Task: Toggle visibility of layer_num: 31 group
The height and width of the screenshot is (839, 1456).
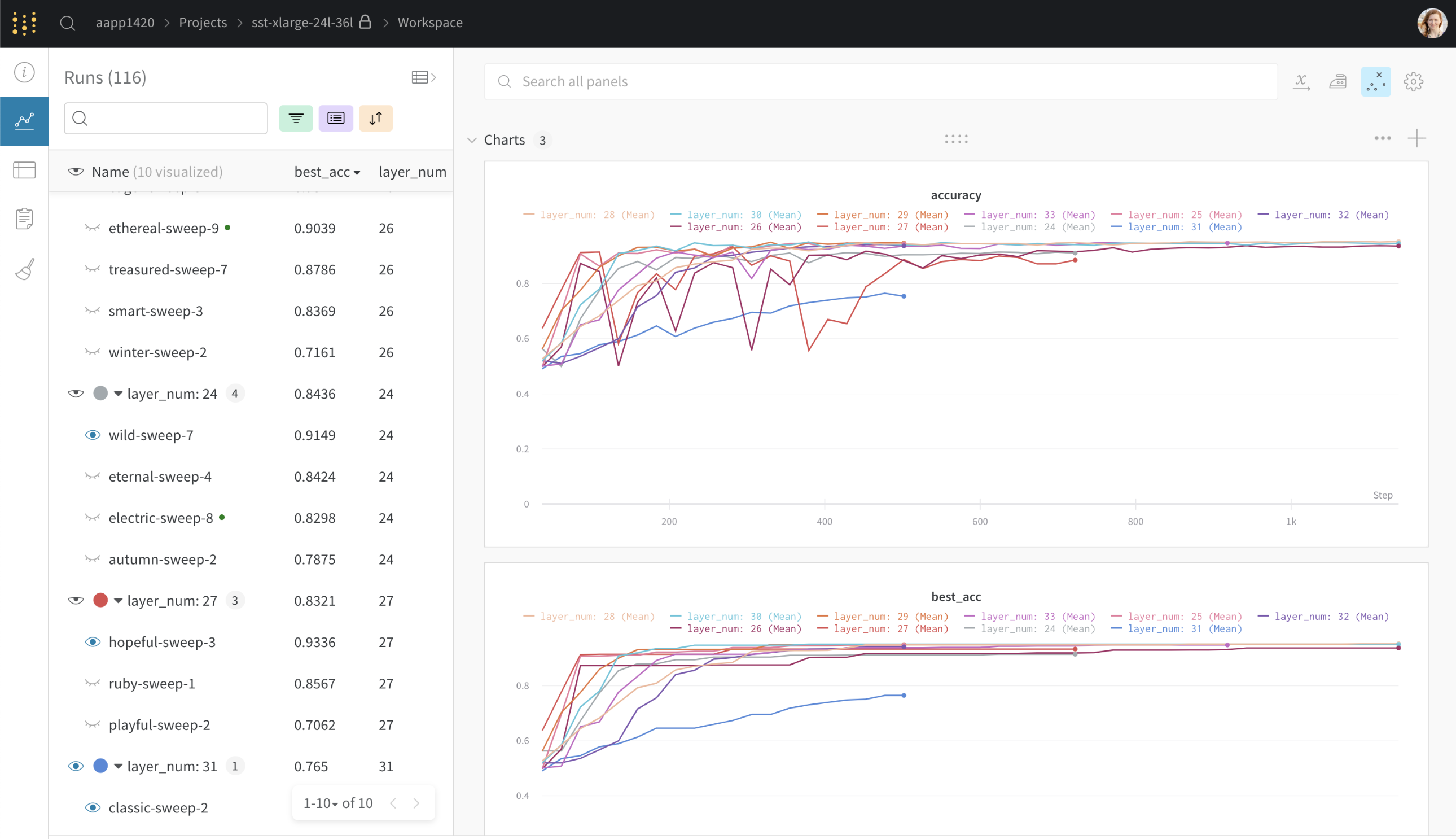Action: 76,766
